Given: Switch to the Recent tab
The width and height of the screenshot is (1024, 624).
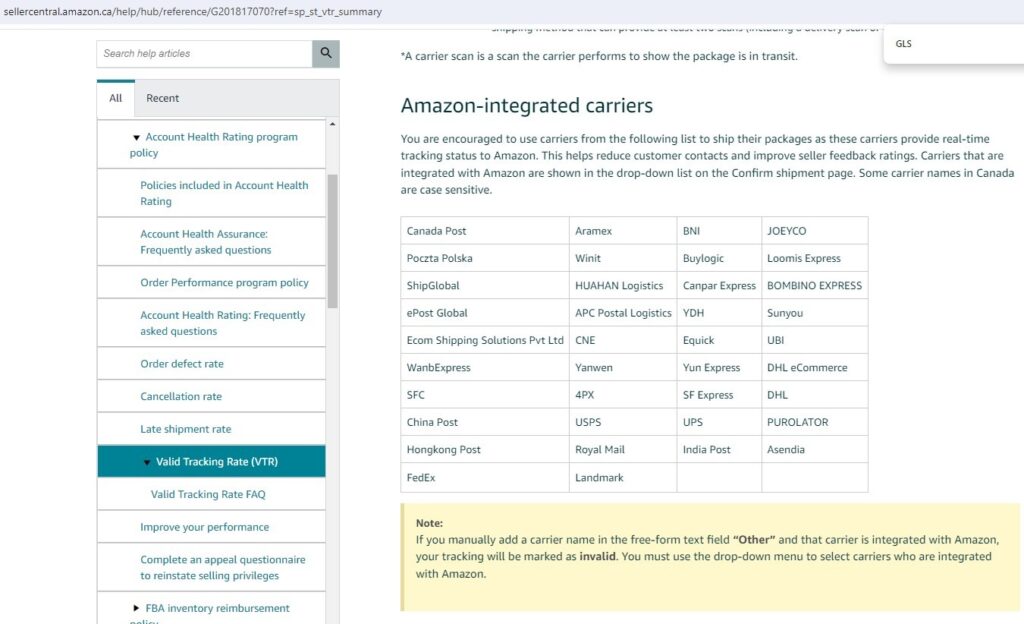Looking at the screenshot, I should [162, 98].
